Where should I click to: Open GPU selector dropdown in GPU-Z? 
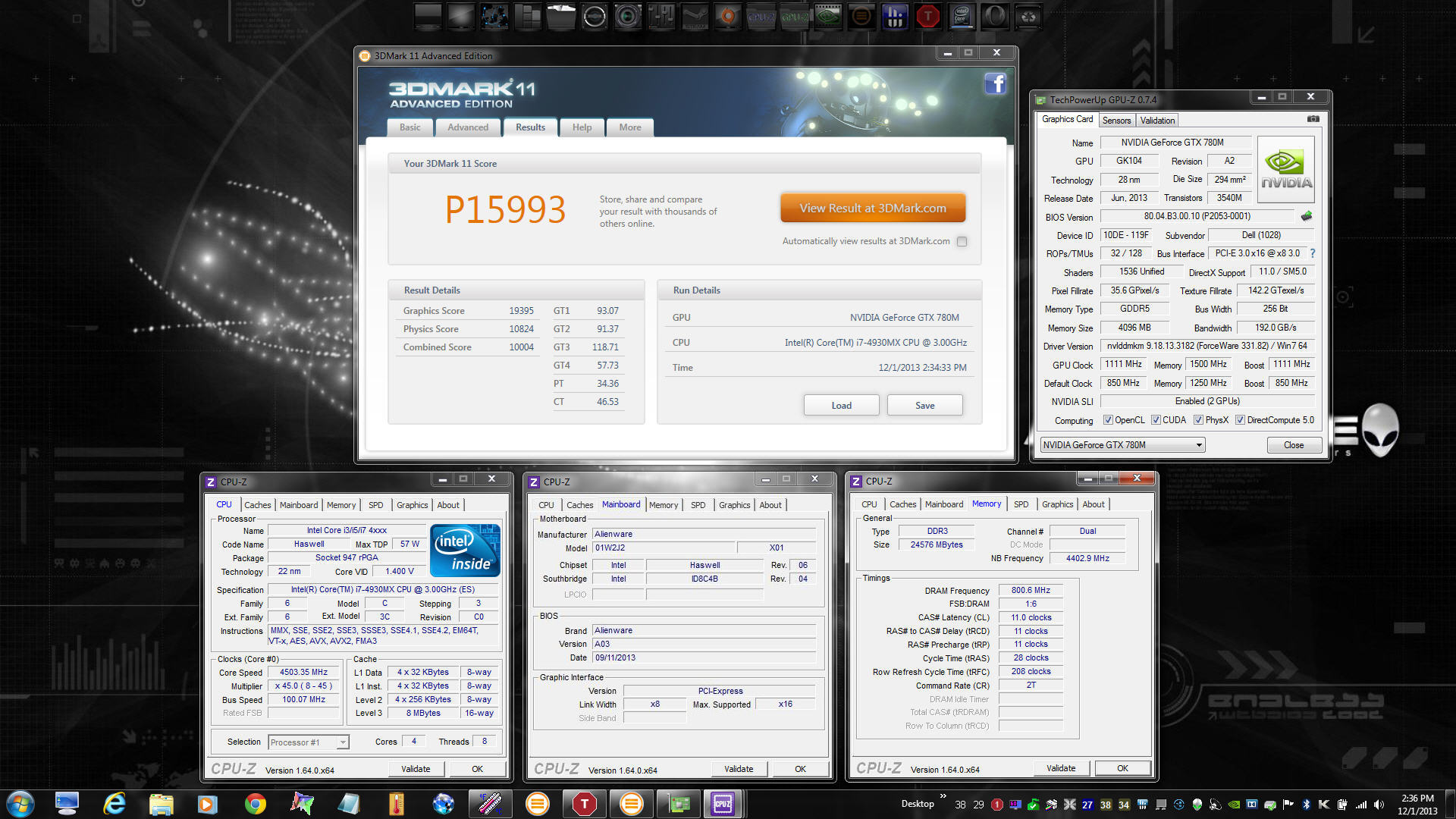point(1122,445)
